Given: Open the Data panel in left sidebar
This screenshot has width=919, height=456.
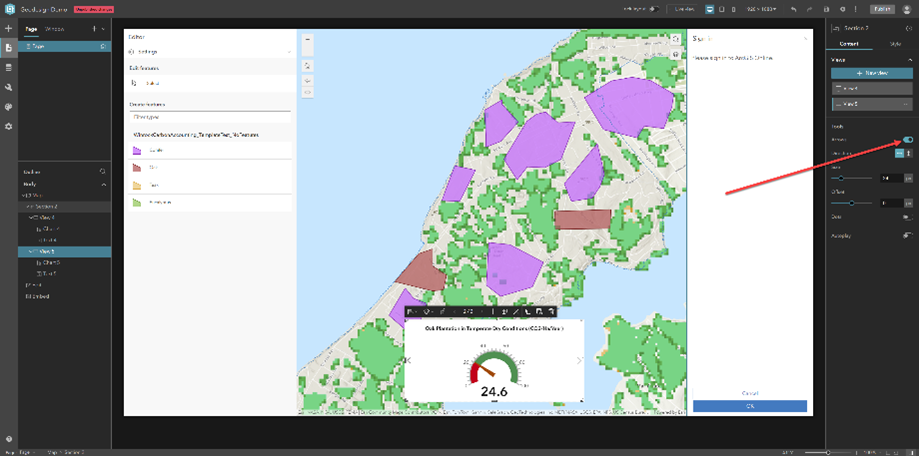Looking at the screenshot, I should (x=8, y=67).
